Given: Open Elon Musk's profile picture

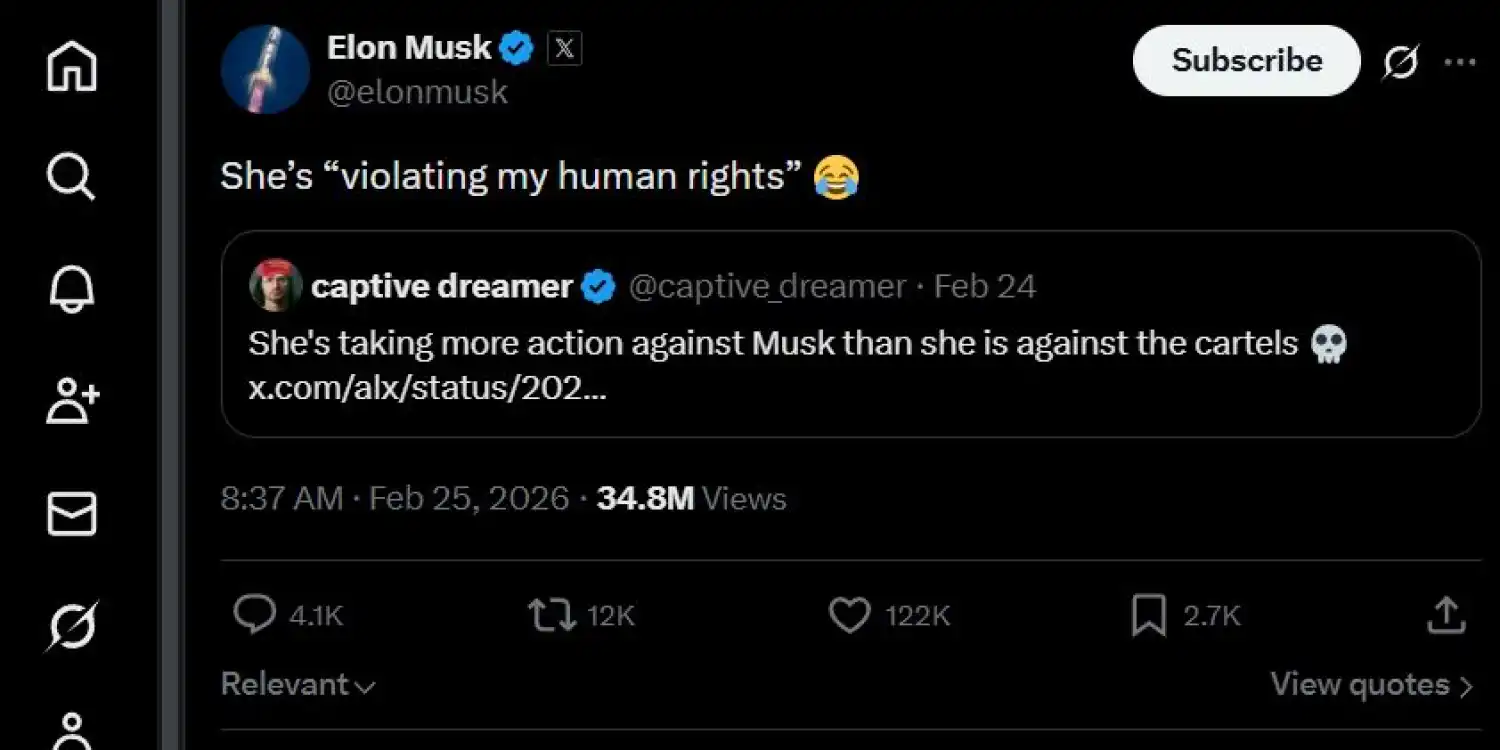Looking at the screenshot, I should 264,68.
